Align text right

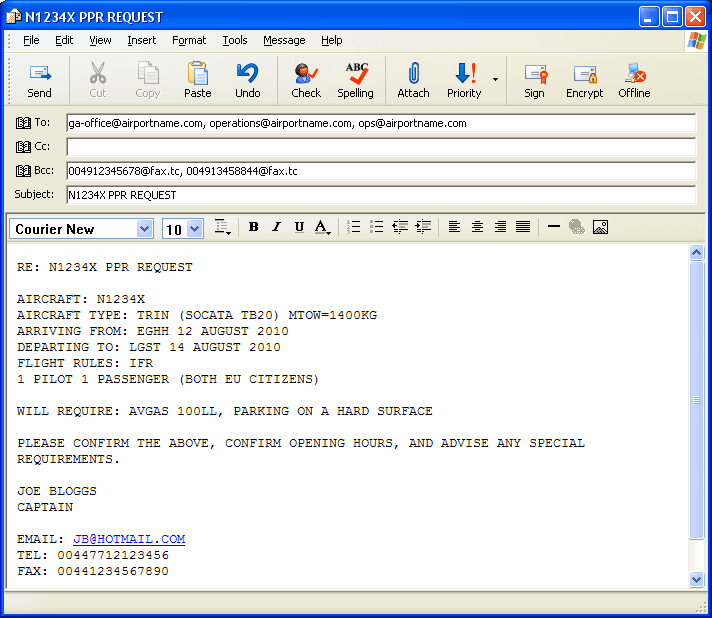click(500, 227)
